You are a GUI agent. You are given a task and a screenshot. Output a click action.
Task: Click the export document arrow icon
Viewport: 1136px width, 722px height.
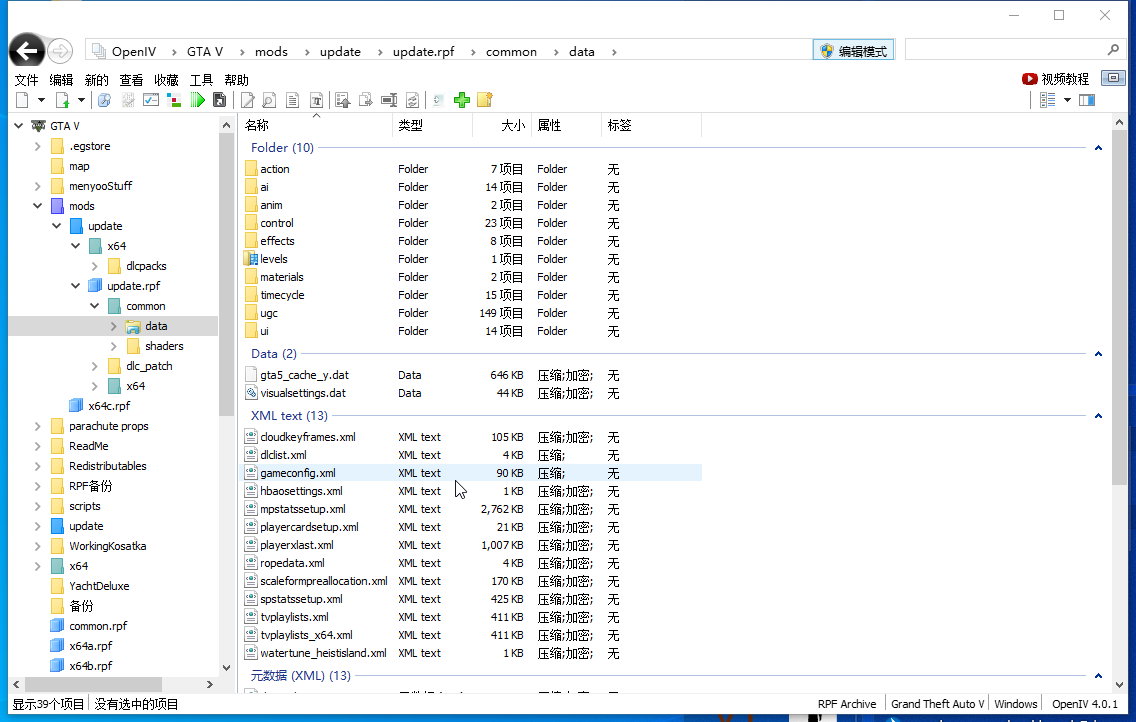click(x=366, y=100)
